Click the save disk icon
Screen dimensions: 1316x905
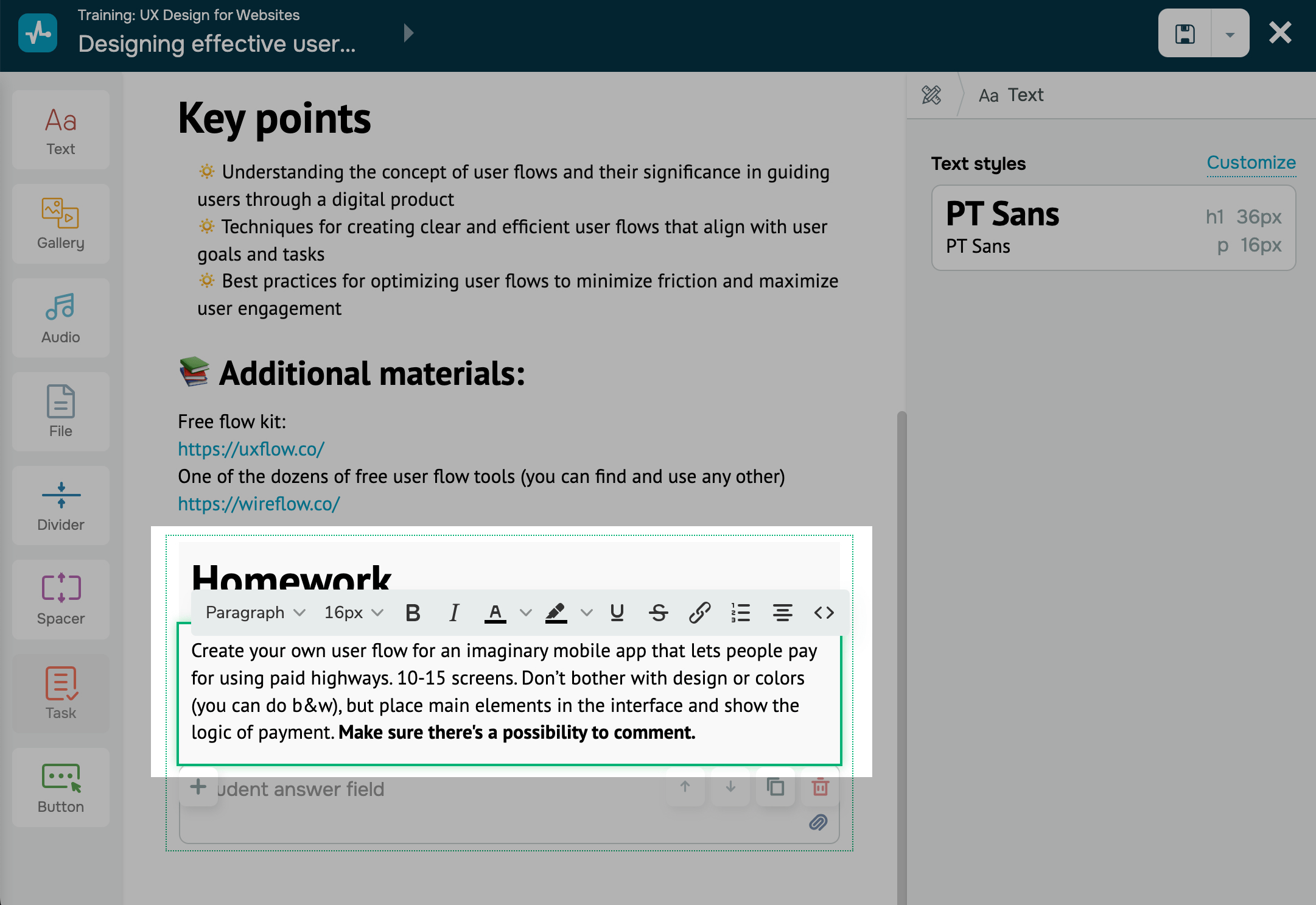pyautogui.click(x=1185, y=33)
